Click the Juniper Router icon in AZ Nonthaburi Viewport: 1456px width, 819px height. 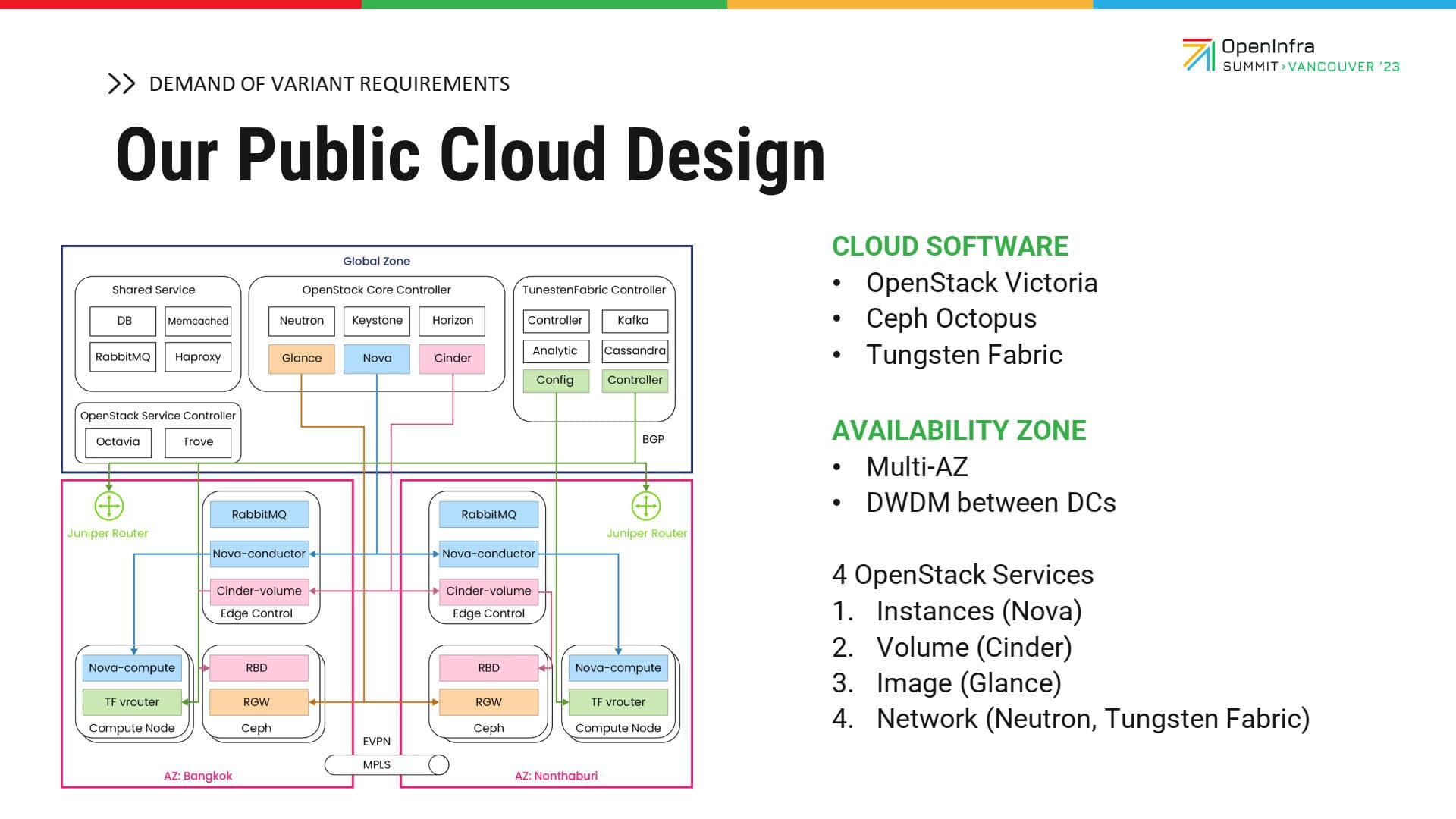tap(646, 506)
